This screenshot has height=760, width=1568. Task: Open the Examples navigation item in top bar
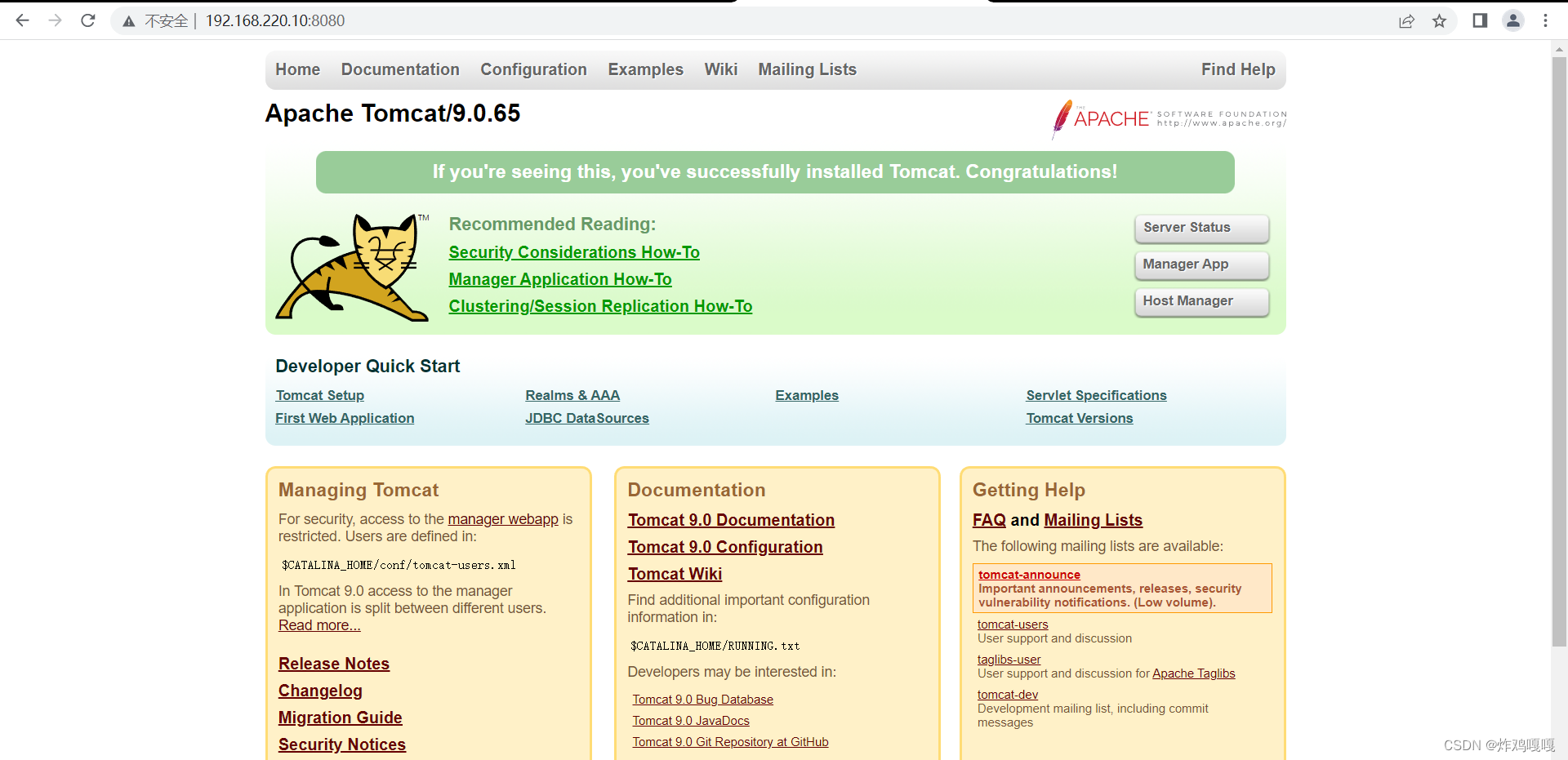click(x=645, y=69)
